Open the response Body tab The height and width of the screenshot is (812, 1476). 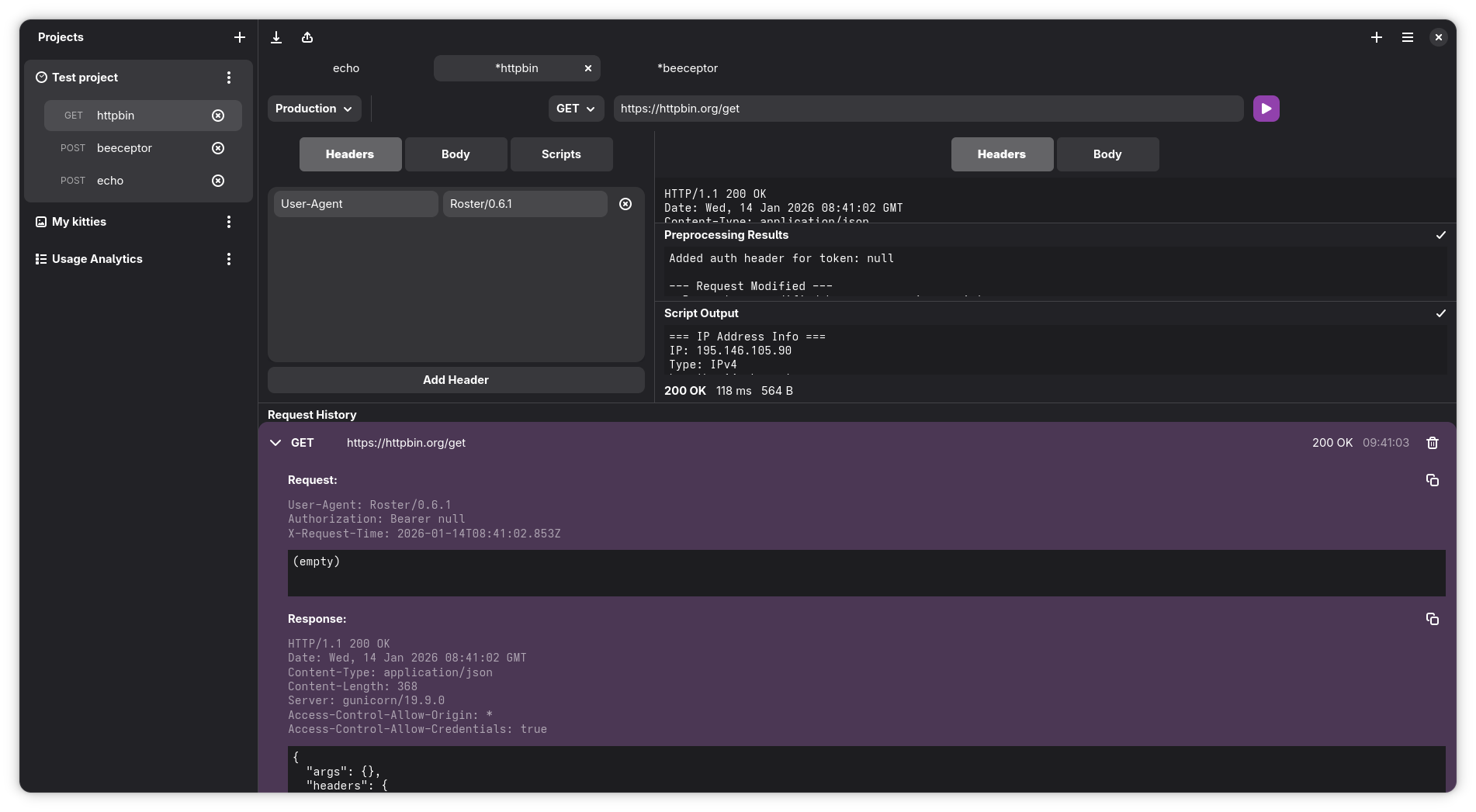click(1107, 154)
